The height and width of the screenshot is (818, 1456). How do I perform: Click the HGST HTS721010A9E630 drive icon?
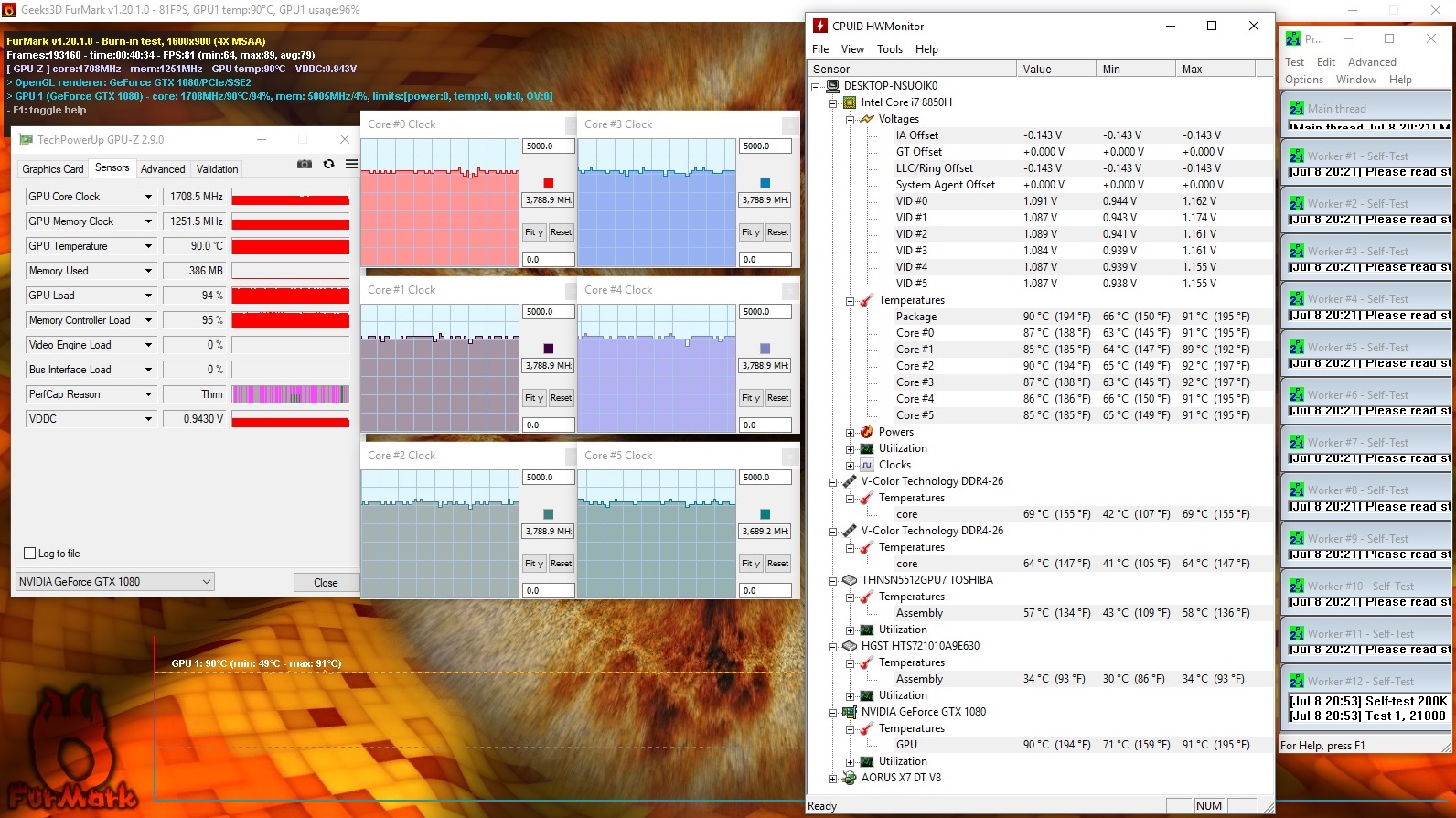[x=850, y=646]
